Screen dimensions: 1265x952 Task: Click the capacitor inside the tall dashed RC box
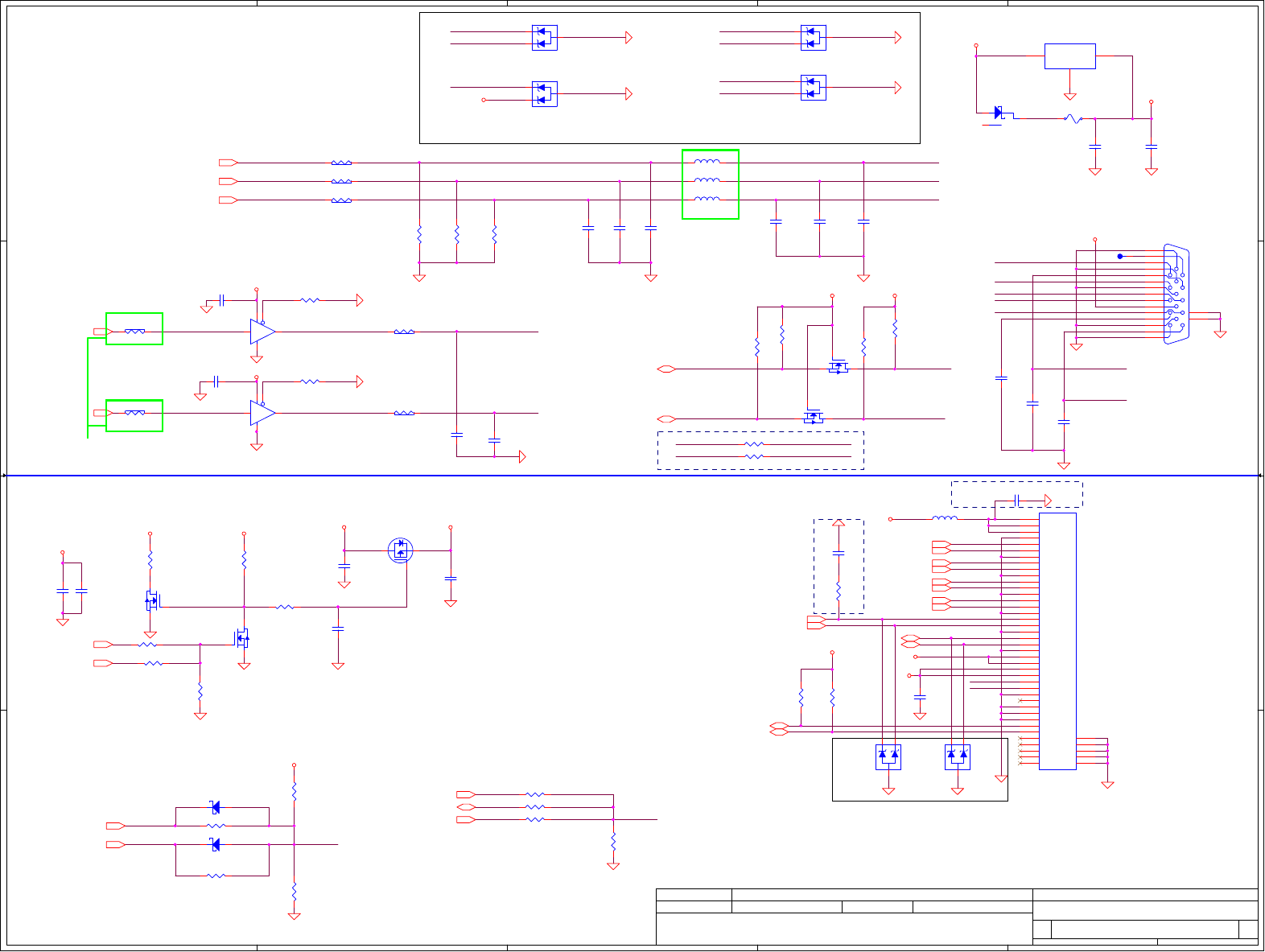(839, 554)
